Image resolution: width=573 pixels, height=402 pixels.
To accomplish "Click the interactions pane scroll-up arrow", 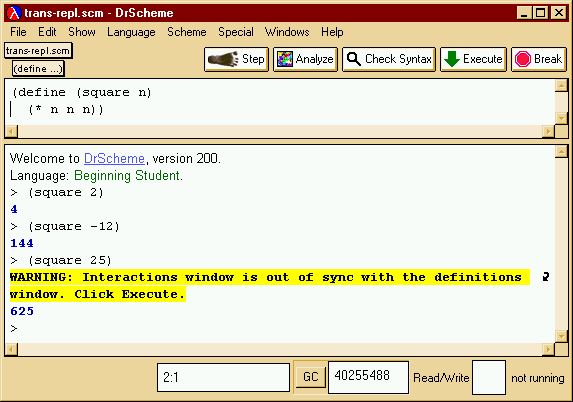I will [x=561, y=151].
